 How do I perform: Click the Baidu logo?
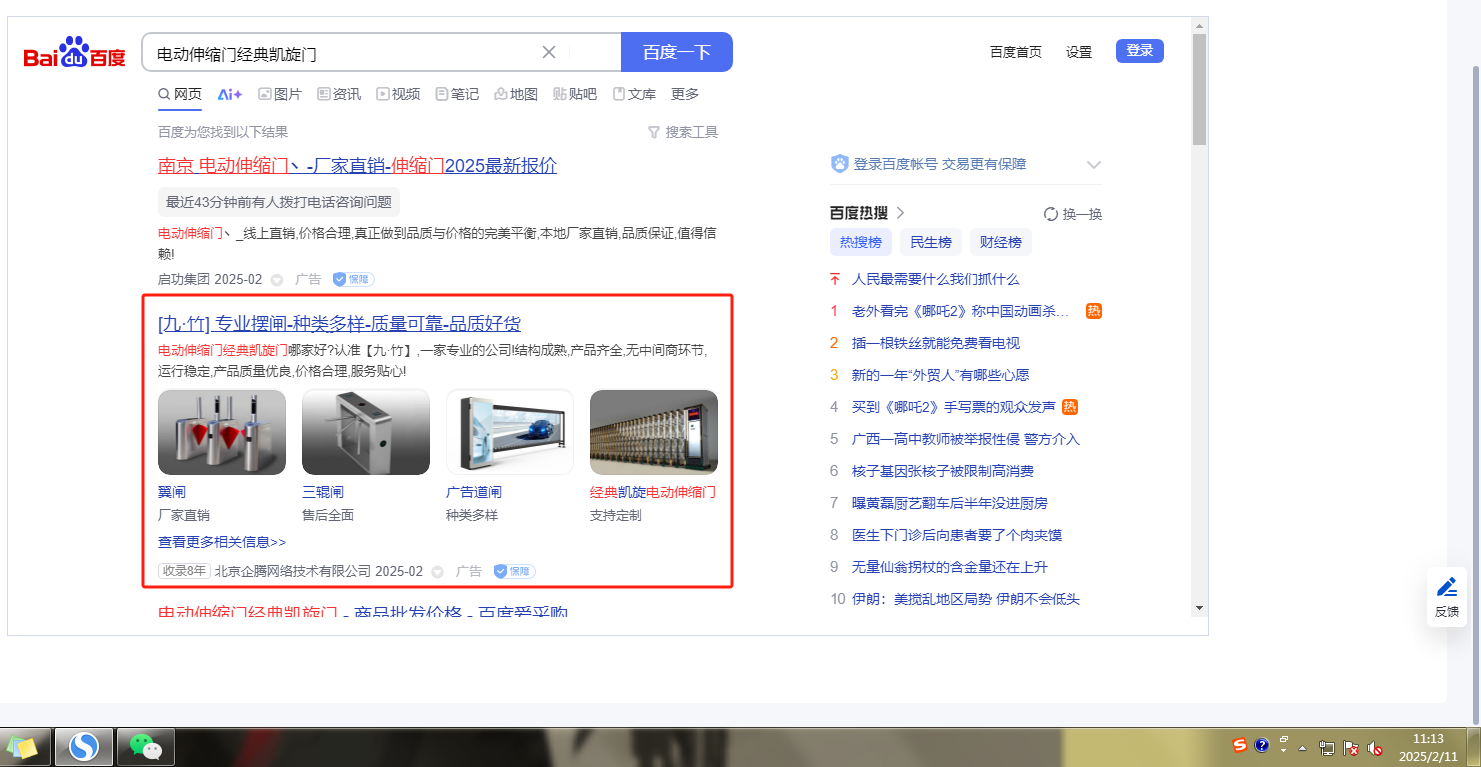tap(75, 53)
